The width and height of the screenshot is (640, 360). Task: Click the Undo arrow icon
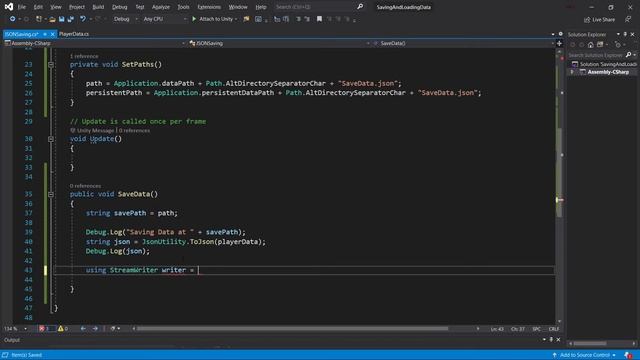point(83,19)
